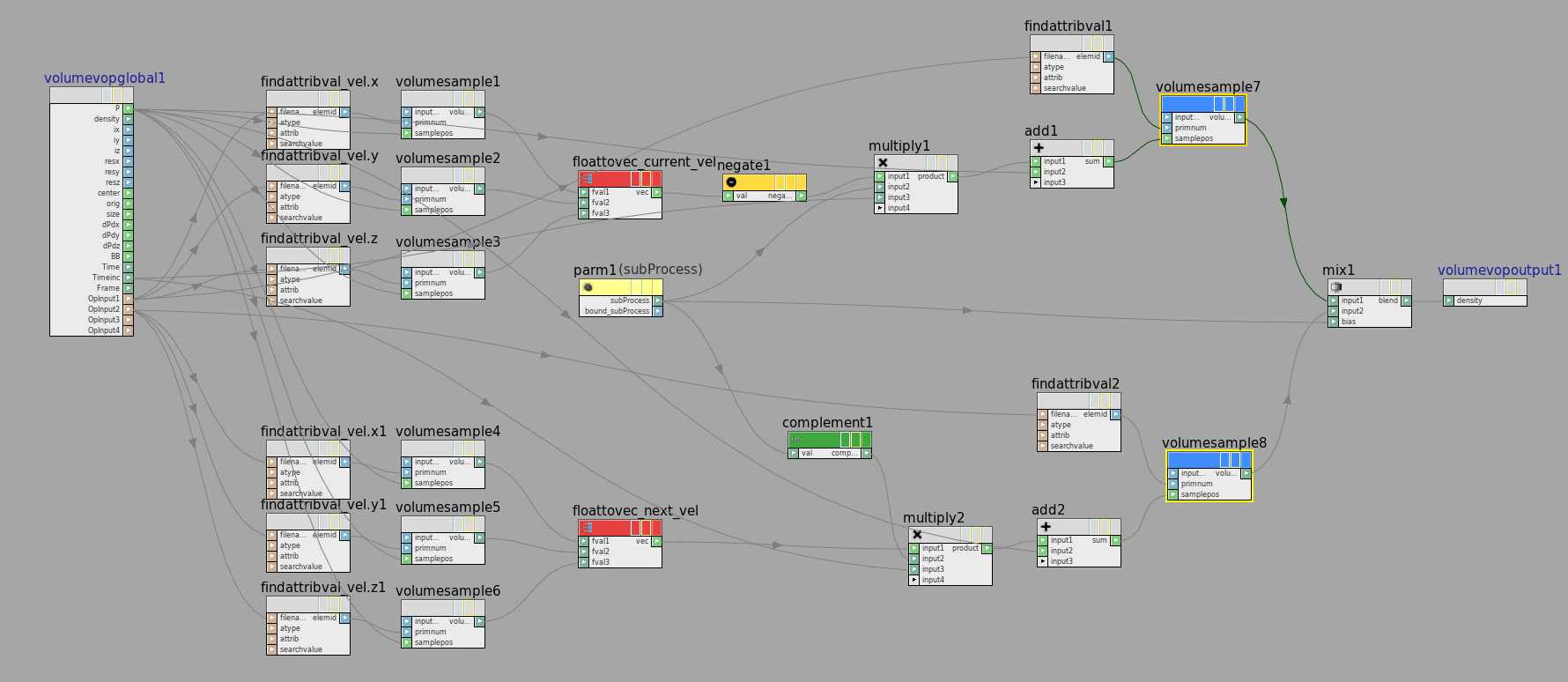Toggle the rightmost header flag on add2

(1116, 527)
